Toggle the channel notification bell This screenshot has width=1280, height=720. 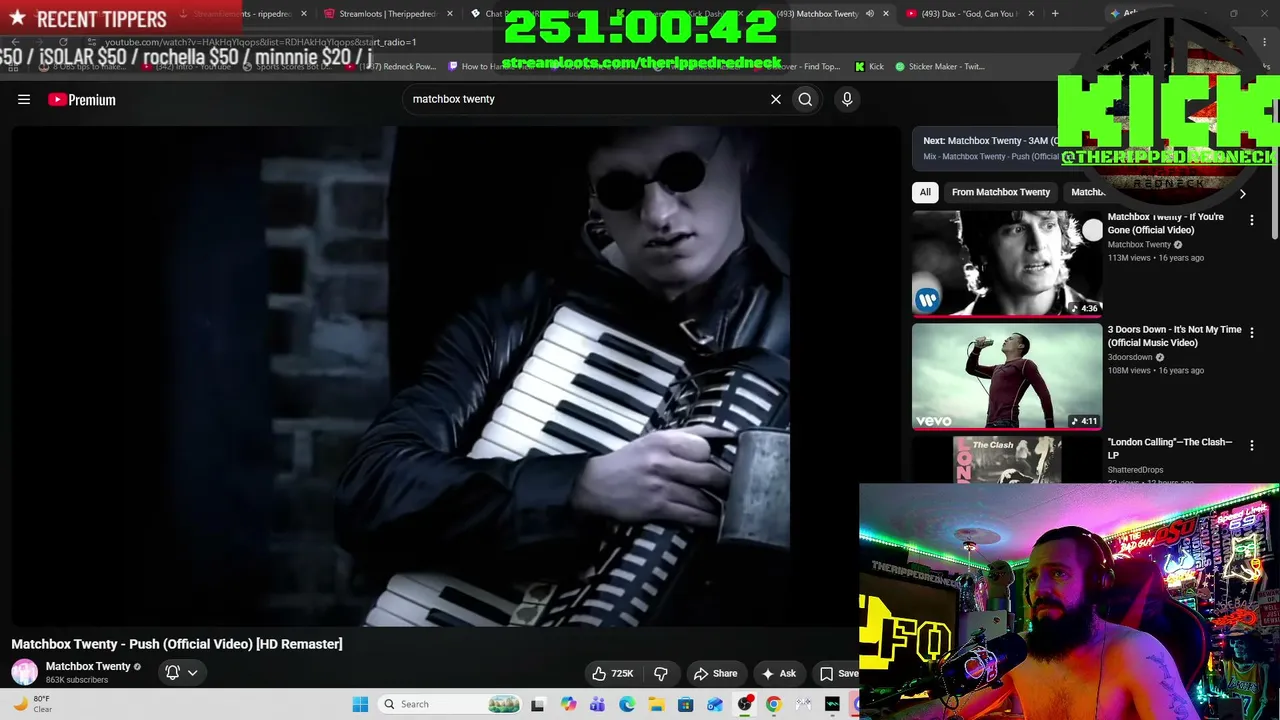pyautogui.click(x=172, y=672)
